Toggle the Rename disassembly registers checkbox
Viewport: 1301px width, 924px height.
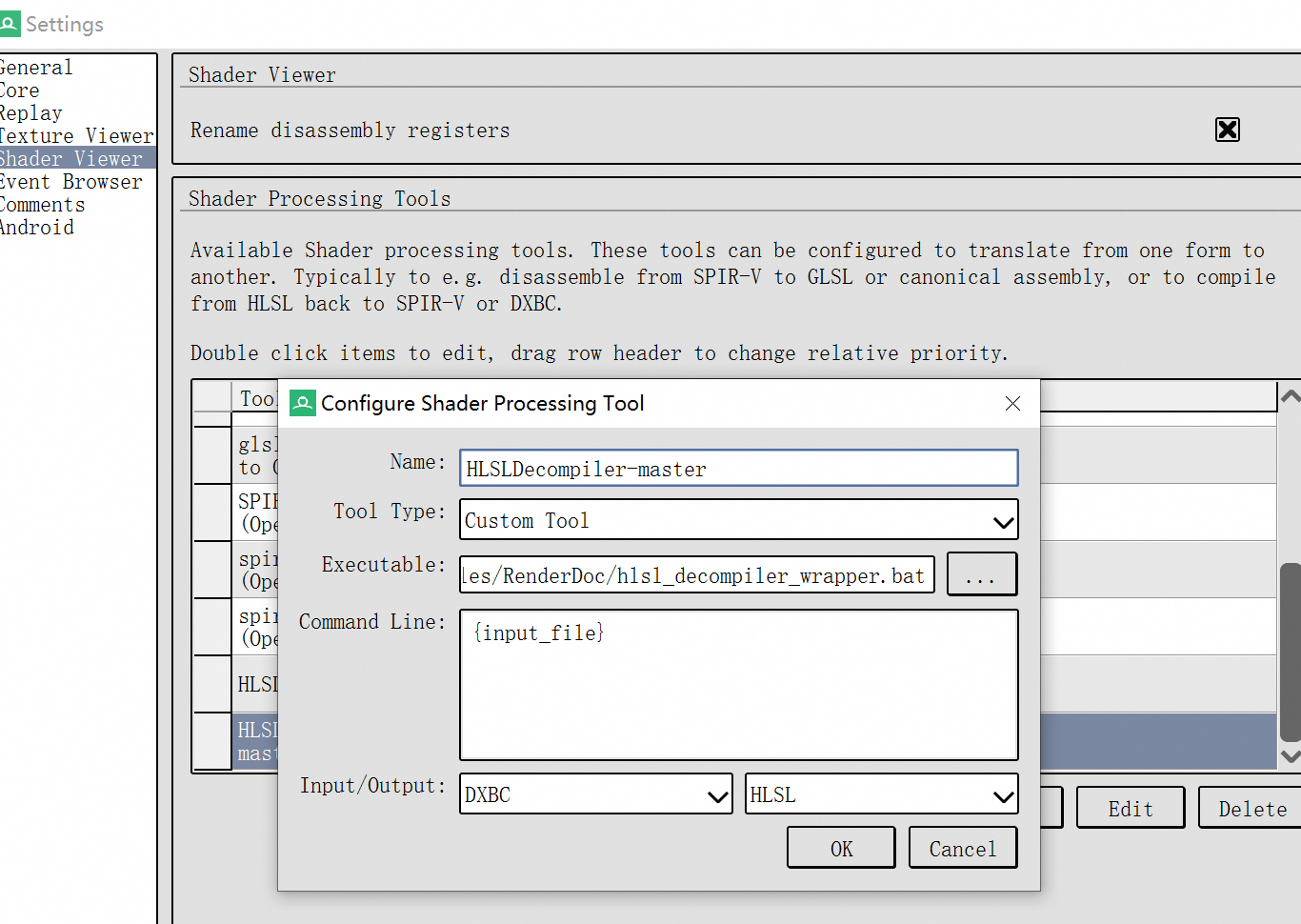pyautogui.click(x=1227, y=130)
